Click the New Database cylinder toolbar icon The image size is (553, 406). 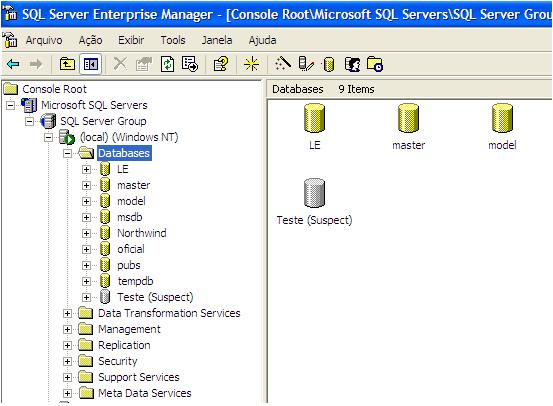click(x=328, y=65)
